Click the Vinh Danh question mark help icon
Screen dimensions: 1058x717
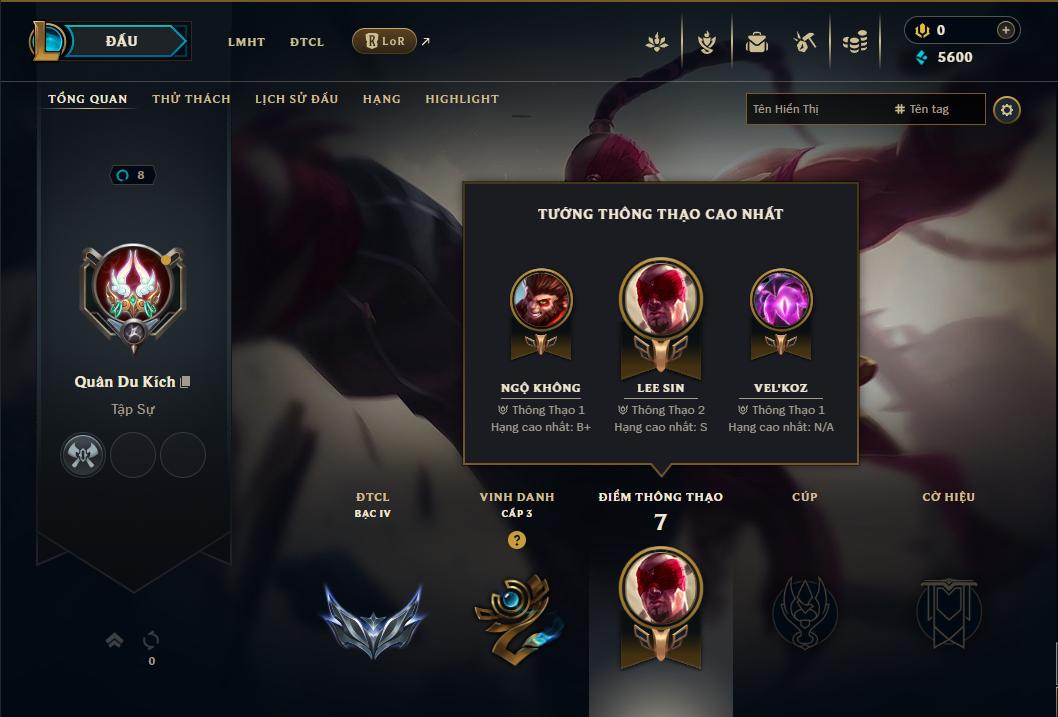516,540
